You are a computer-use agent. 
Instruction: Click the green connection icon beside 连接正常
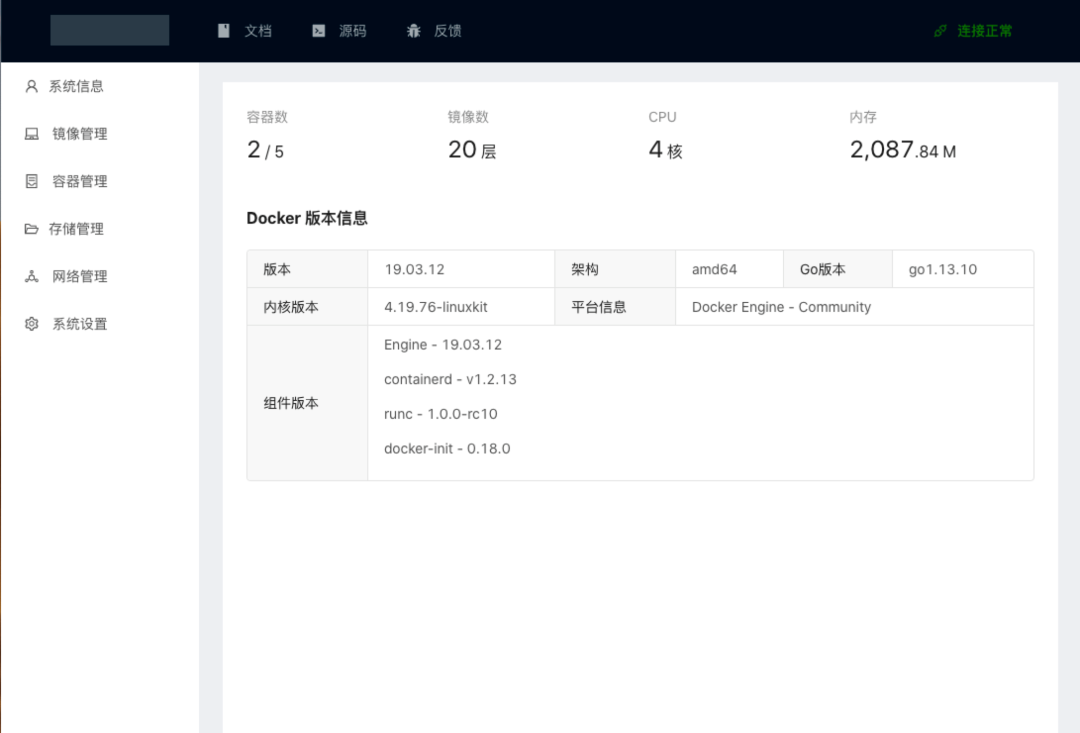pos(938,31)
